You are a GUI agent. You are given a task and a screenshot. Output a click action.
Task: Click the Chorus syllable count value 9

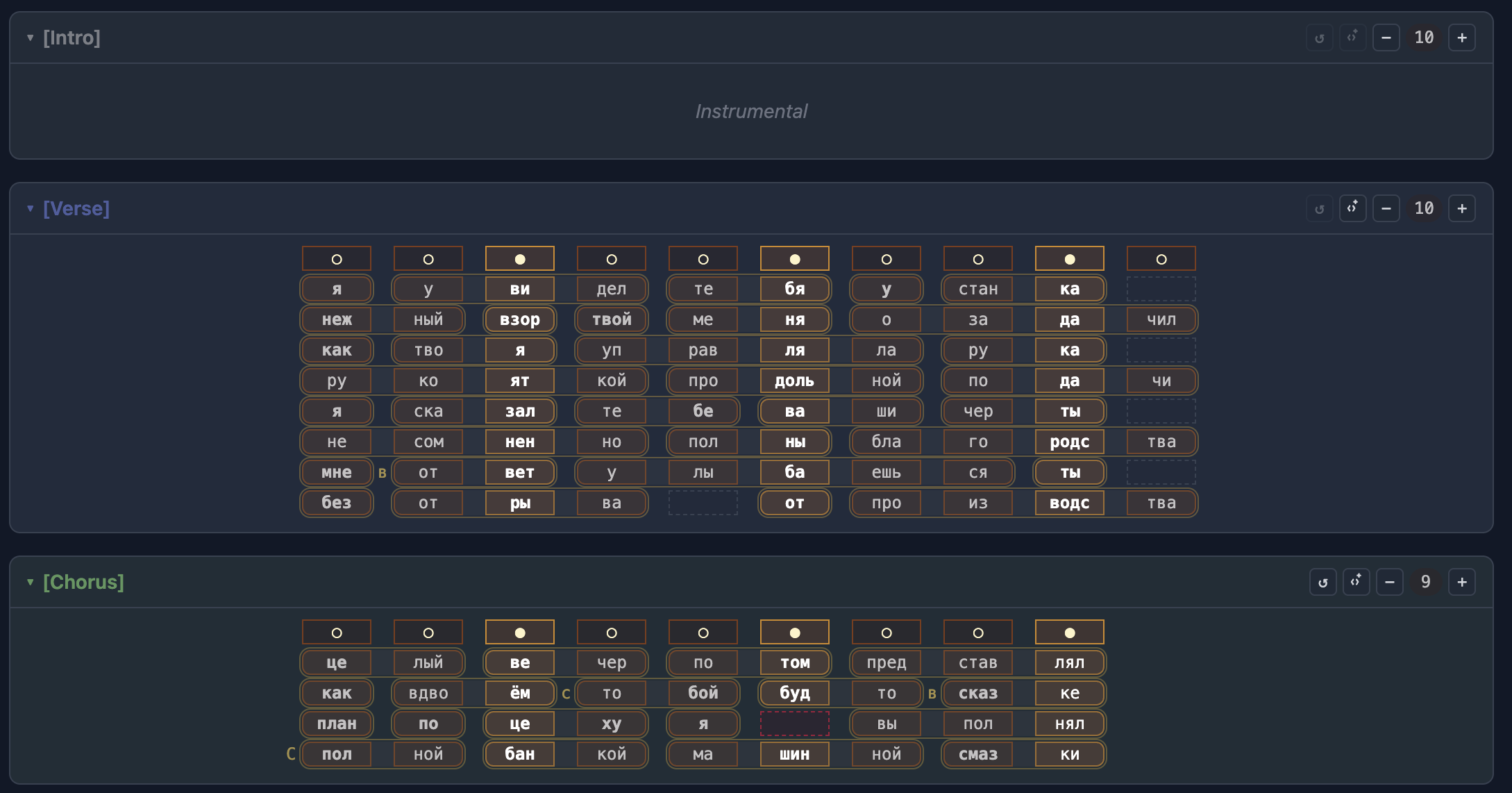pyautogui.click(x=1426, y=582)
